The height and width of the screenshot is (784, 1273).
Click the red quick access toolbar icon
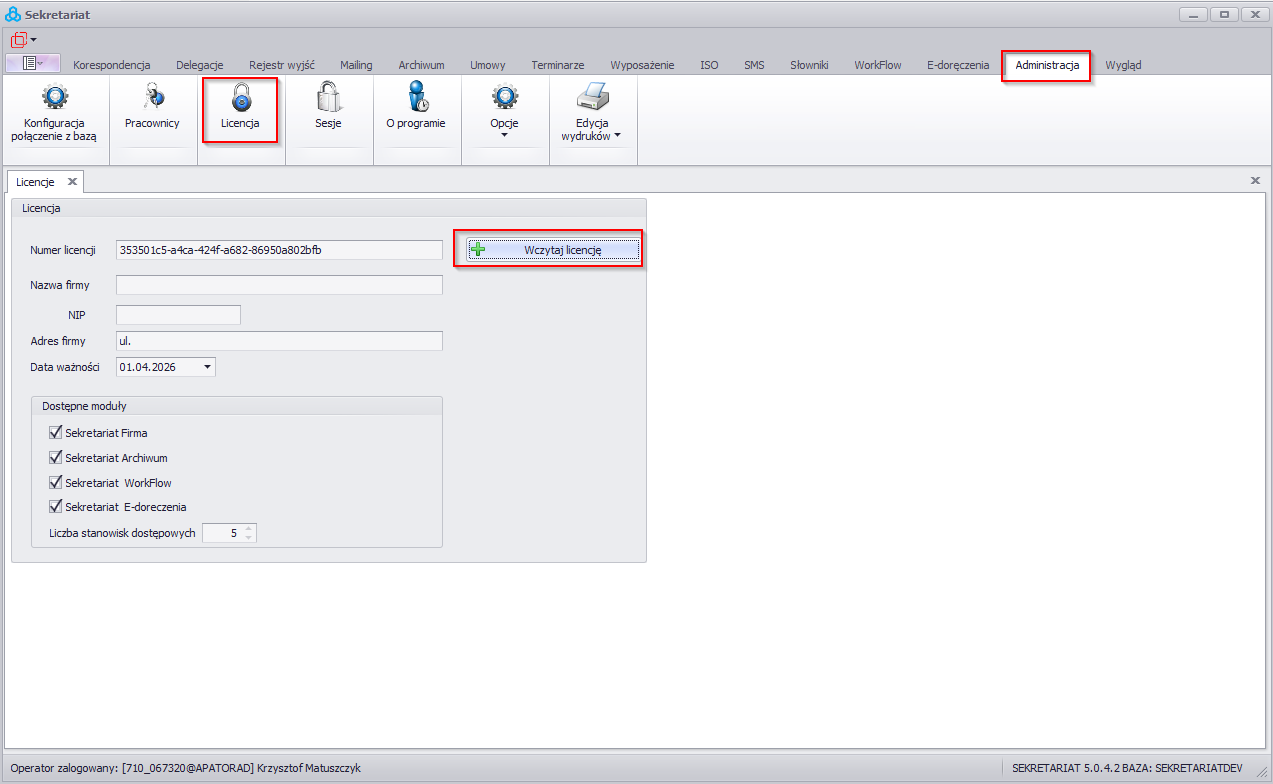pos(19,40)
